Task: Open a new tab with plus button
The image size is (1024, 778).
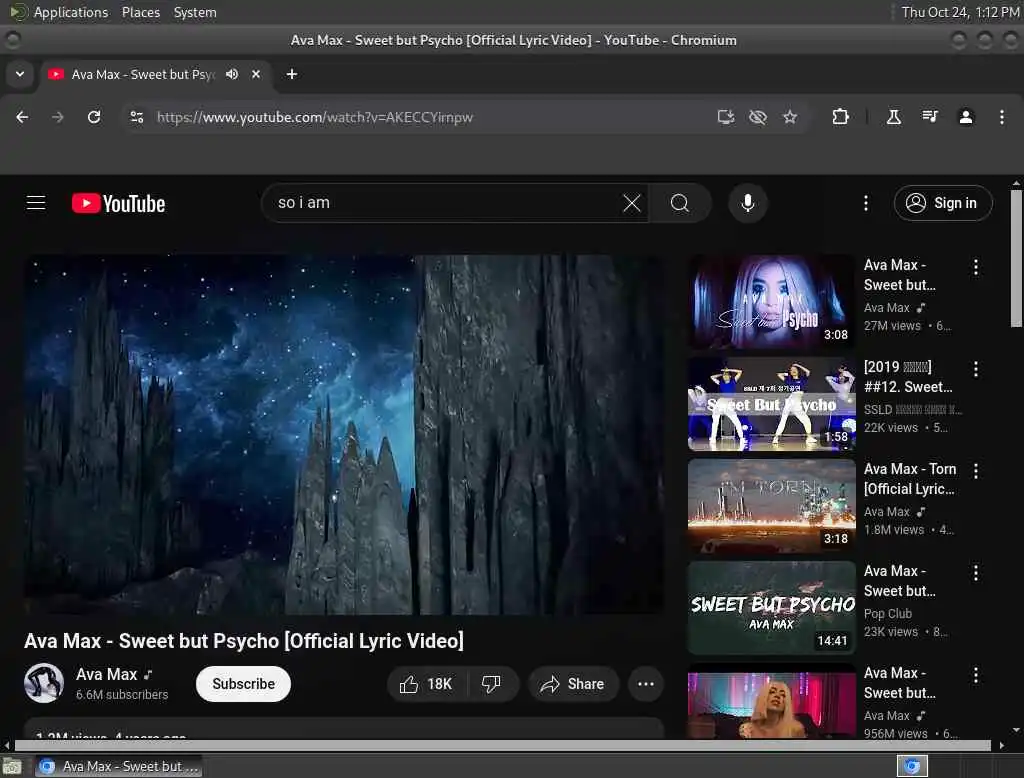Action: (292, 74)
